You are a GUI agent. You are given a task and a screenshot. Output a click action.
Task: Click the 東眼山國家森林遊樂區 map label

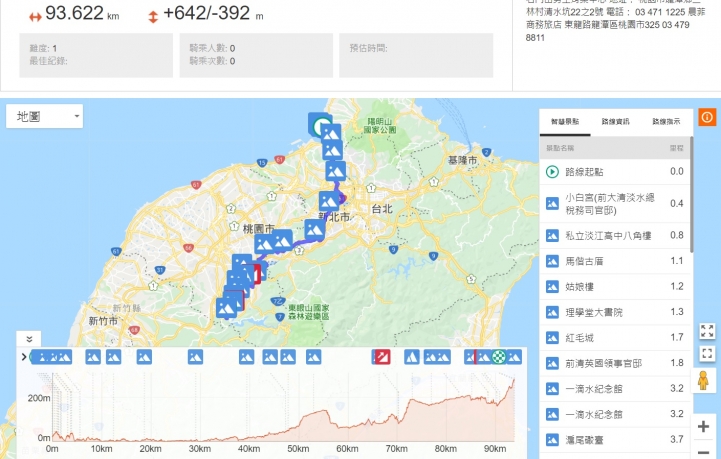(x=309, y=312)
